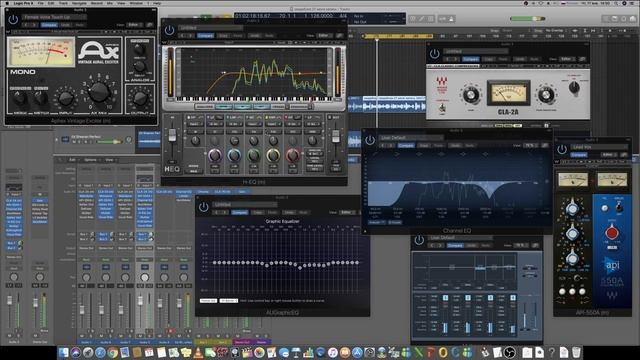Image resolution: width=640 pixels, height=360 pixels.
Task: Click the red band knob in H-EQ
Action: pos(292,156)
